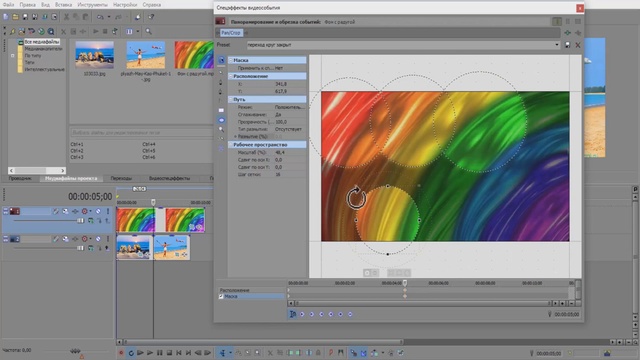Switch to the Видеоспецэффекты tab
The height and width of the screenshot is (360, 640).
tap(169, 178)
